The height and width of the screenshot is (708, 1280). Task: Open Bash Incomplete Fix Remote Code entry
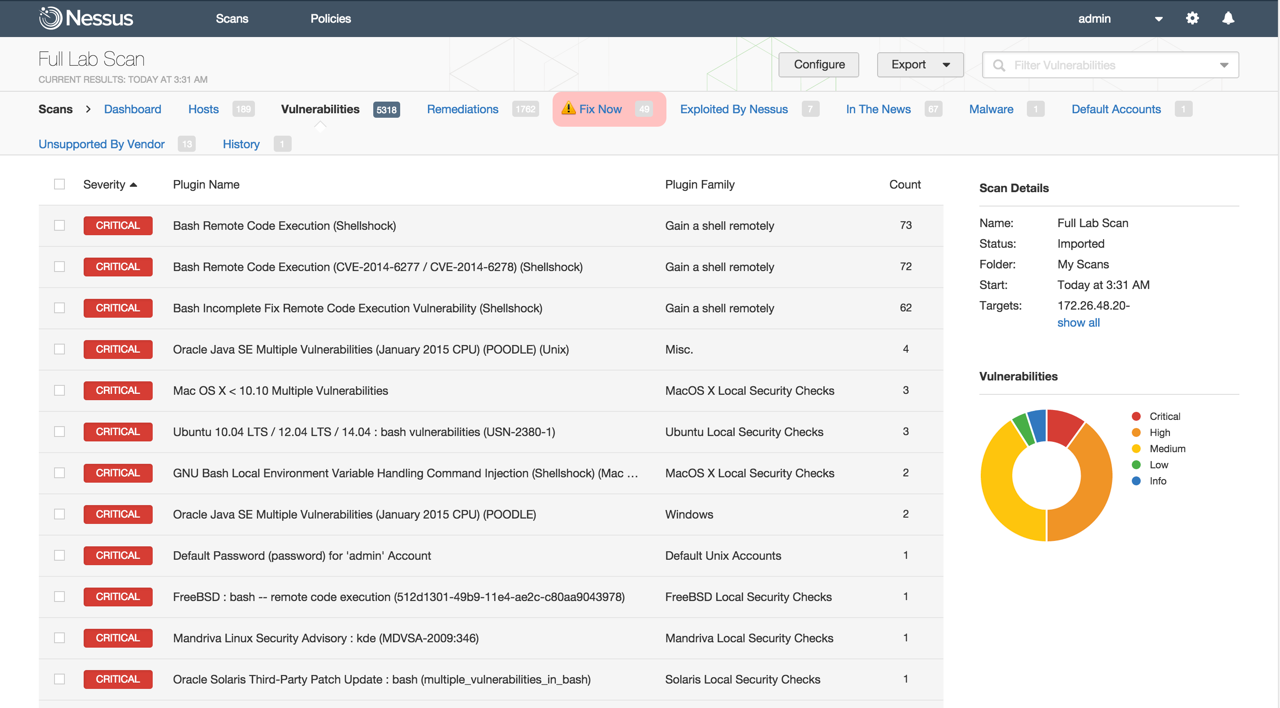pos(358,308)
